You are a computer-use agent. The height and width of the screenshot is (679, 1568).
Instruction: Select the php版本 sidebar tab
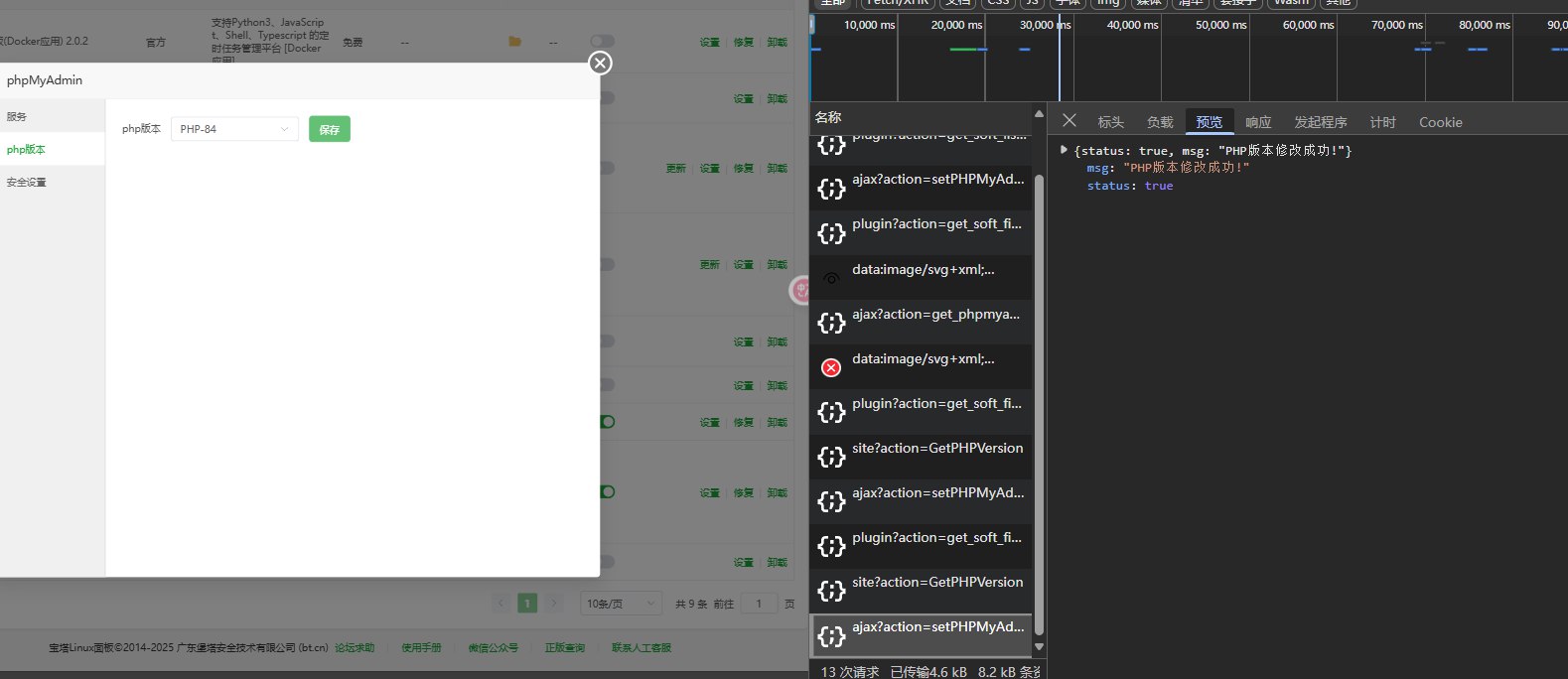click(x=52, y=149)
